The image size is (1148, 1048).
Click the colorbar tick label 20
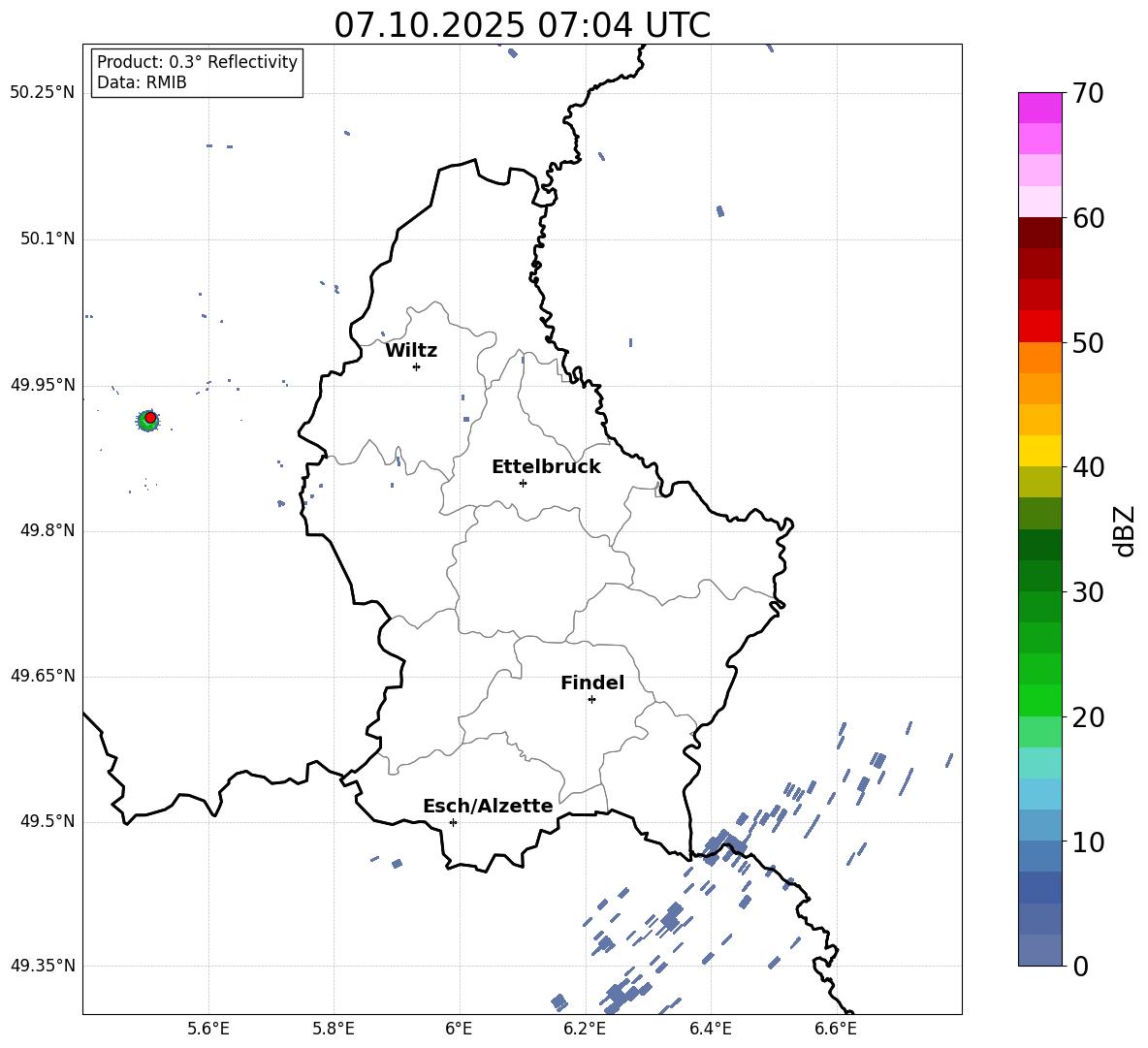[1088, 717]
